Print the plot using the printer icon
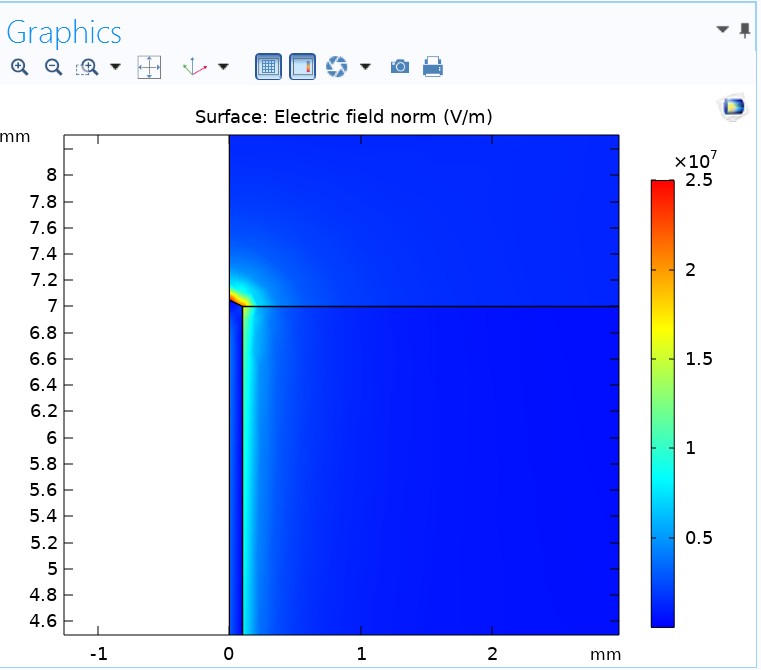761x670 pixels. click(433, 67)
